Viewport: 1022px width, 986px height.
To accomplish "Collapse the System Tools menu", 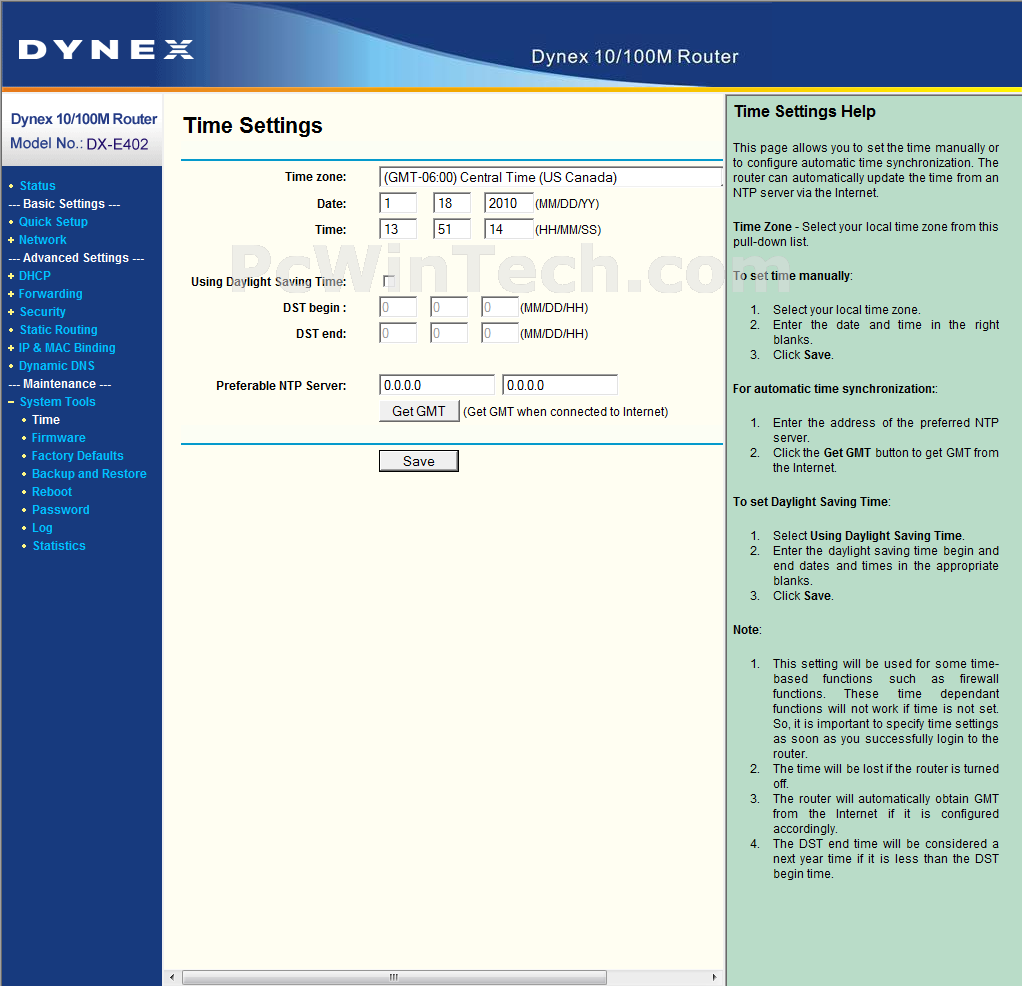I will click(57, 401).
